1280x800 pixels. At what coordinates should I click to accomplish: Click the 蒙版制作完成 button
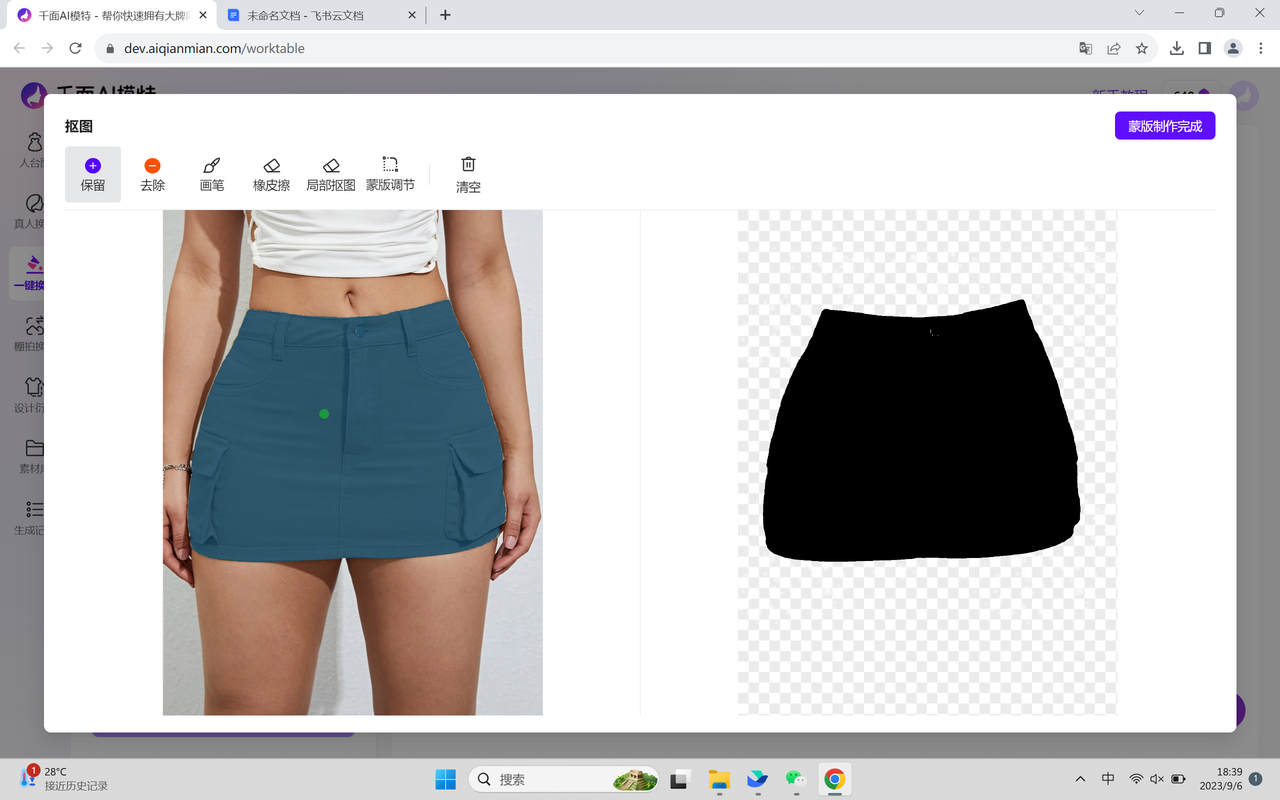click(x=1165, y=126)
